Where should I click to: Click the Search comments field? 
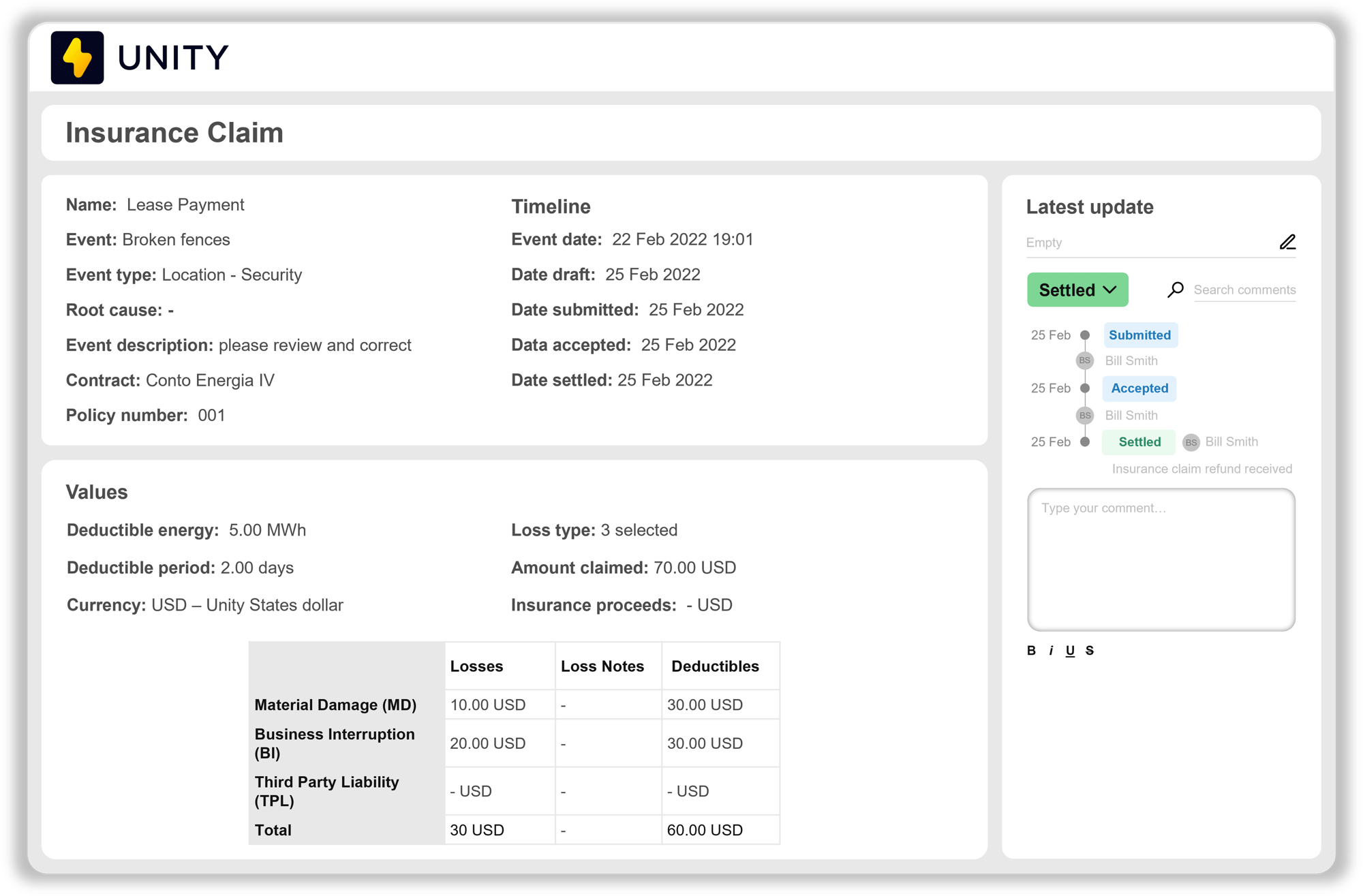(1244, 290)
